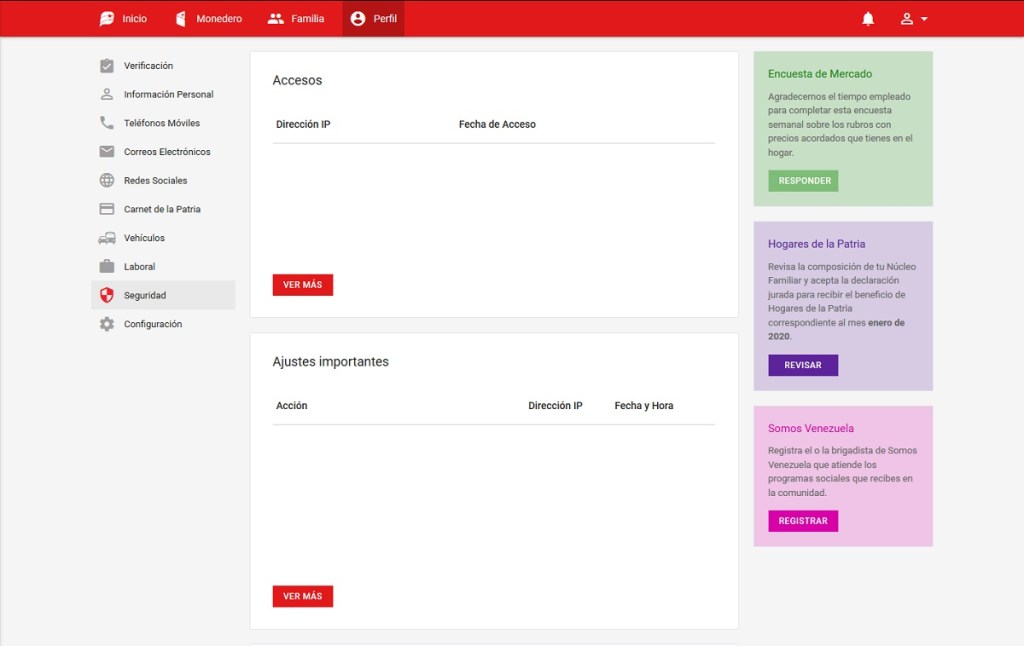This screenshot has width=1024, height=646.
Task: Click the purple REVISAR button
Action: (x=803, y=365)
